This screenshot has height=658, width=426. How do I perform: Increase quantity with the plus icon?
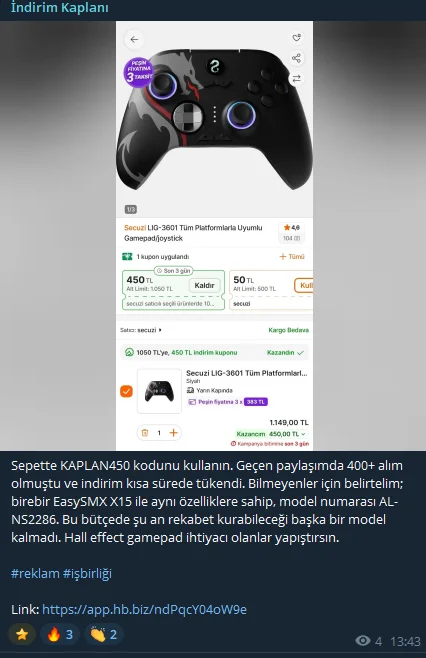pos(173,433)
